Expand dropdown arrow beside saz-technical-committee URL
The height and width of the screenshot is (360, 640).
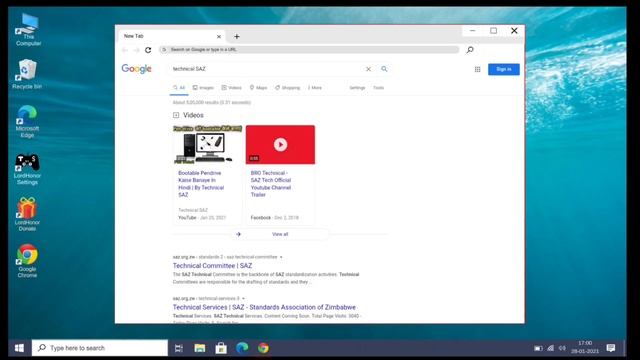[x=281, y=257]
